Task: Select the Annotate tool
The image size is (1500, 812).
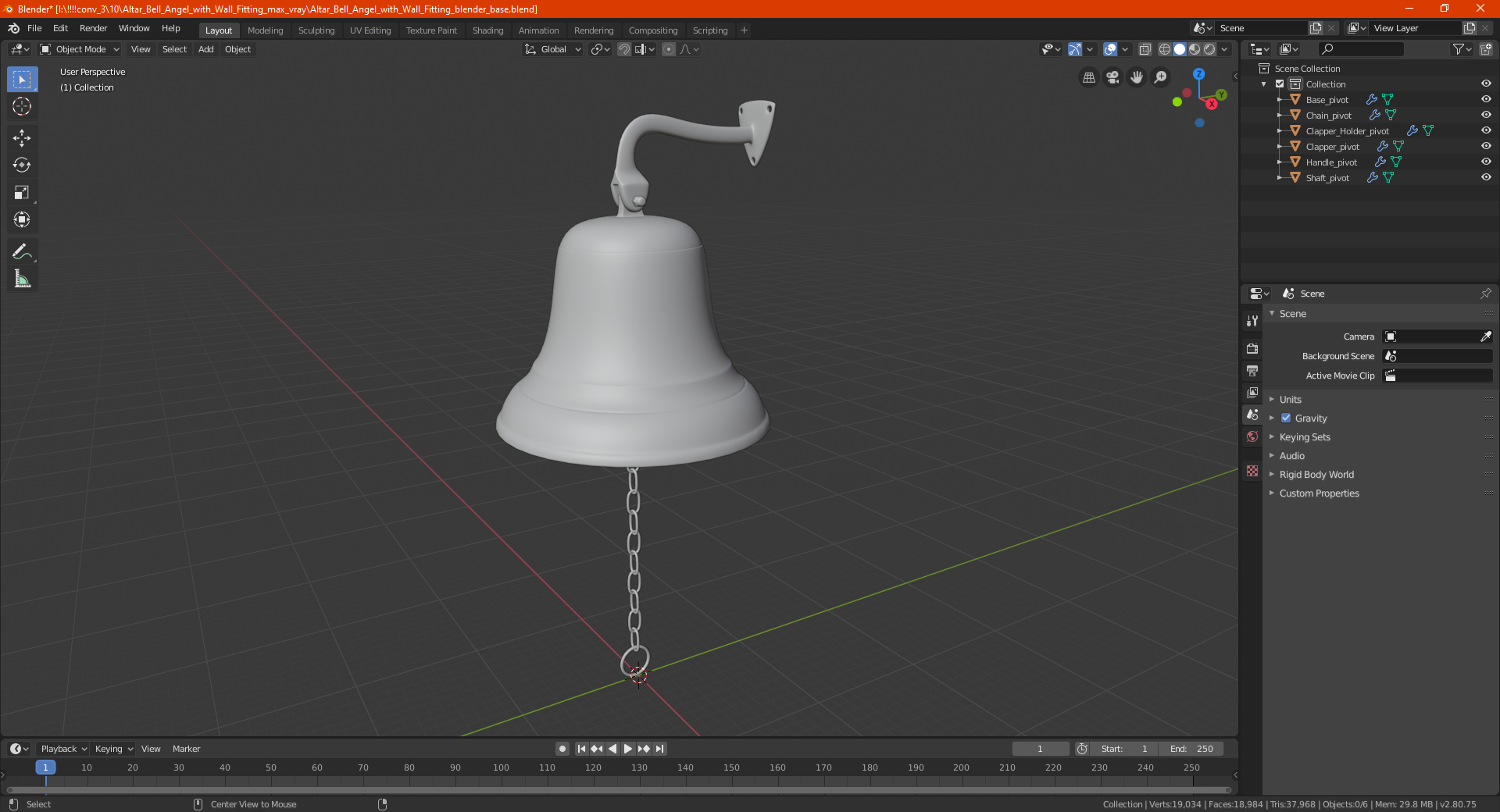Action: click(22, 251)
